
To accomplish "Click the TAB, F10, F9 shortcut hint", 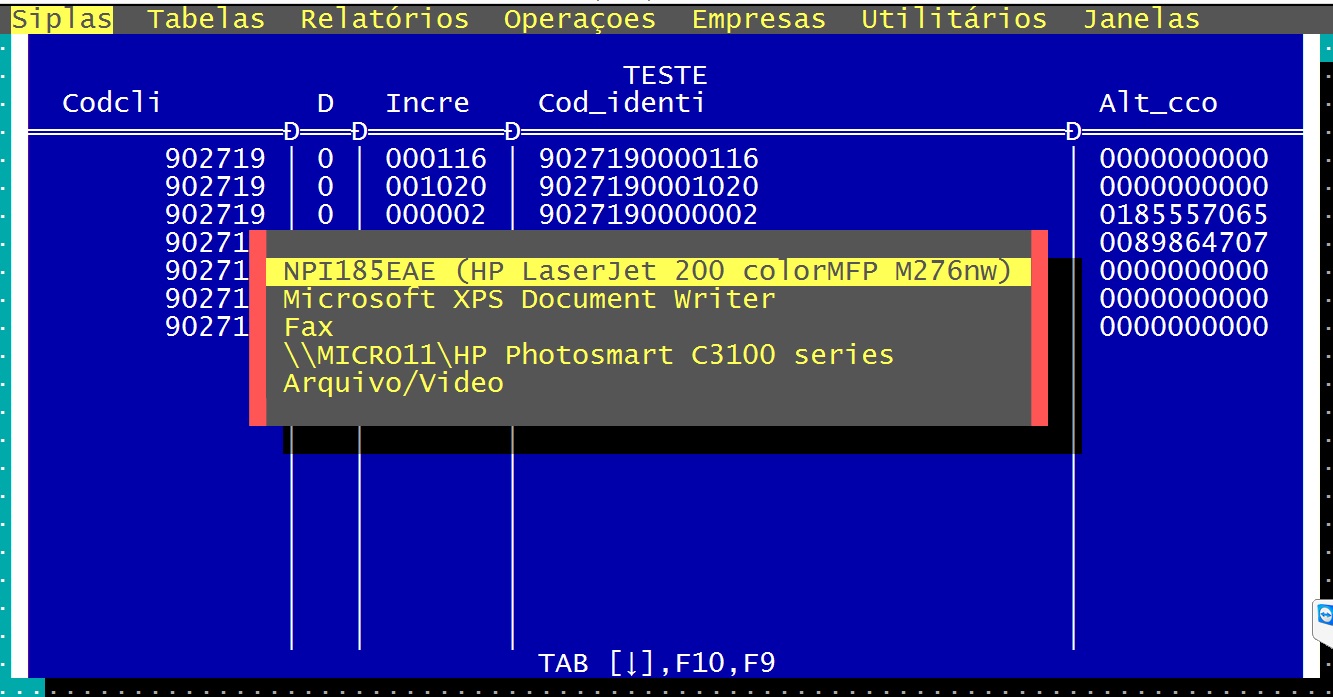I will (656, 663).
